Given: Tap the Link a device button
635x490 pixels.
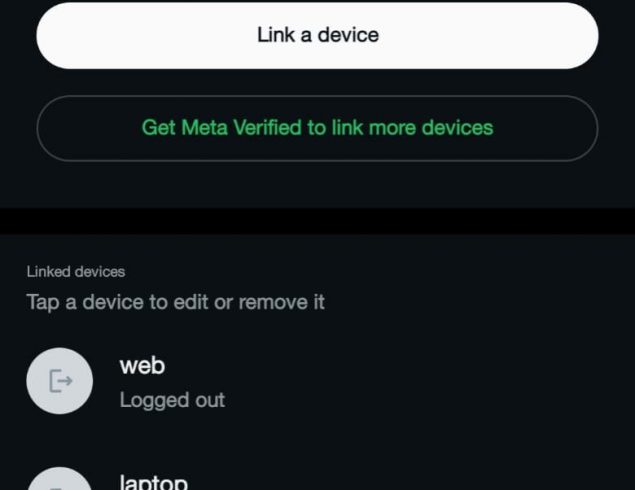Looking at the screenshot, I should point(317,35).
